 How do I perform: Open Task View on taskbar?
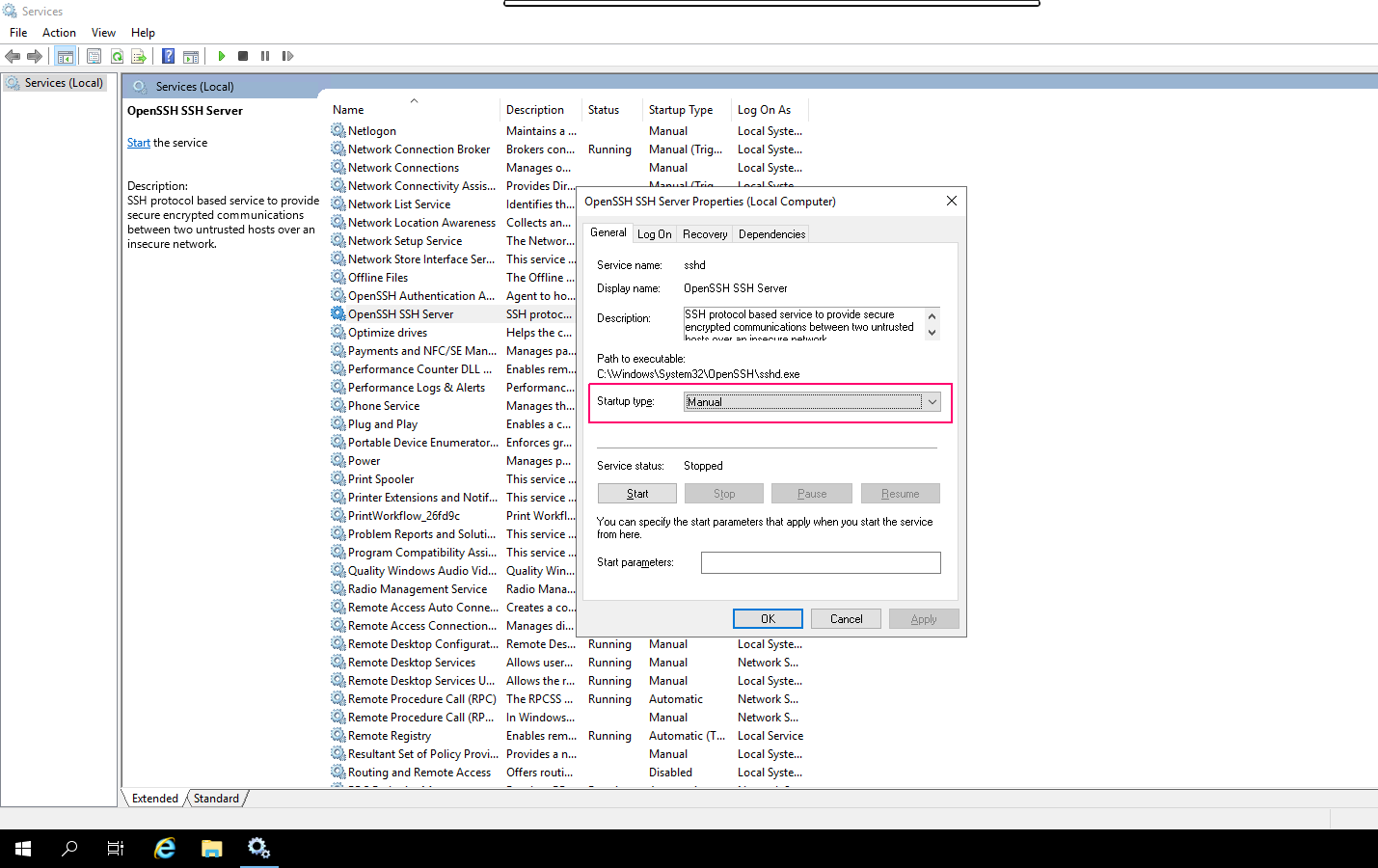[116, 849]
